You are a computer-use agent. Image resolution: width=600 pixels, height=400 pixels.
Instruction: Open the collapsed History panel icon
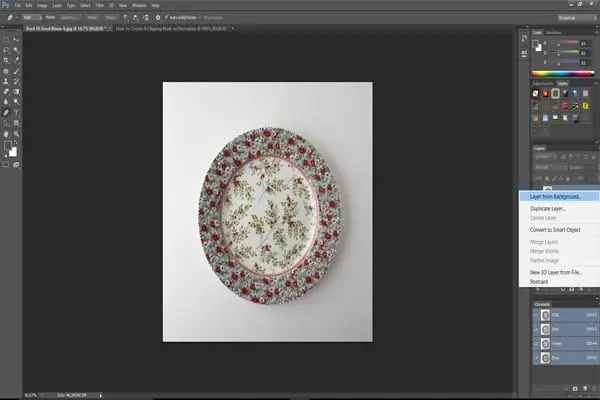point(524,38)
